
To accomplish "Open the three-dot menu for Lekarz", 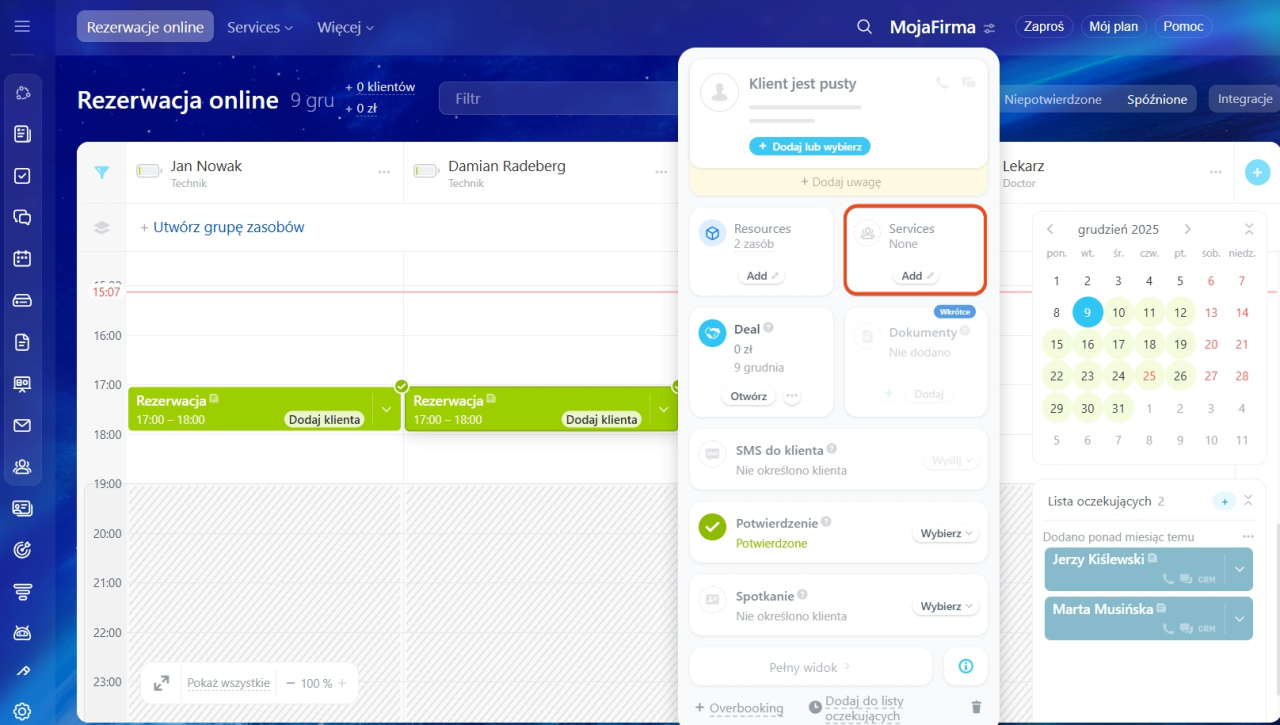I will click(1216, 172).
